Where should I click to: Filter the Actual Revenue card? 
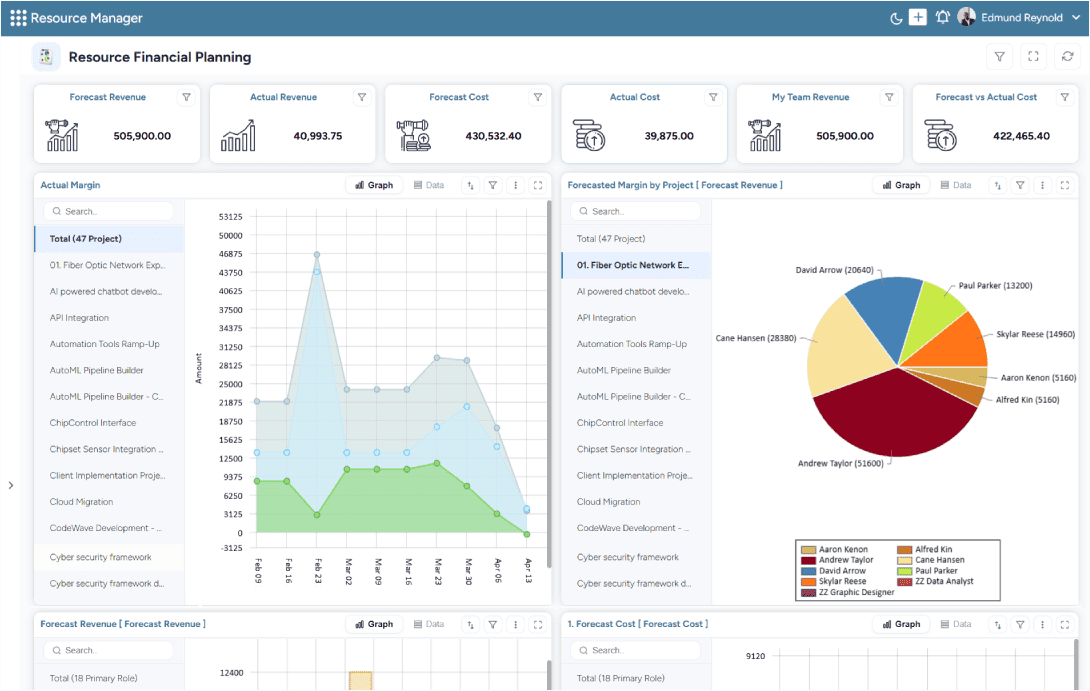[x=361, y=97]
